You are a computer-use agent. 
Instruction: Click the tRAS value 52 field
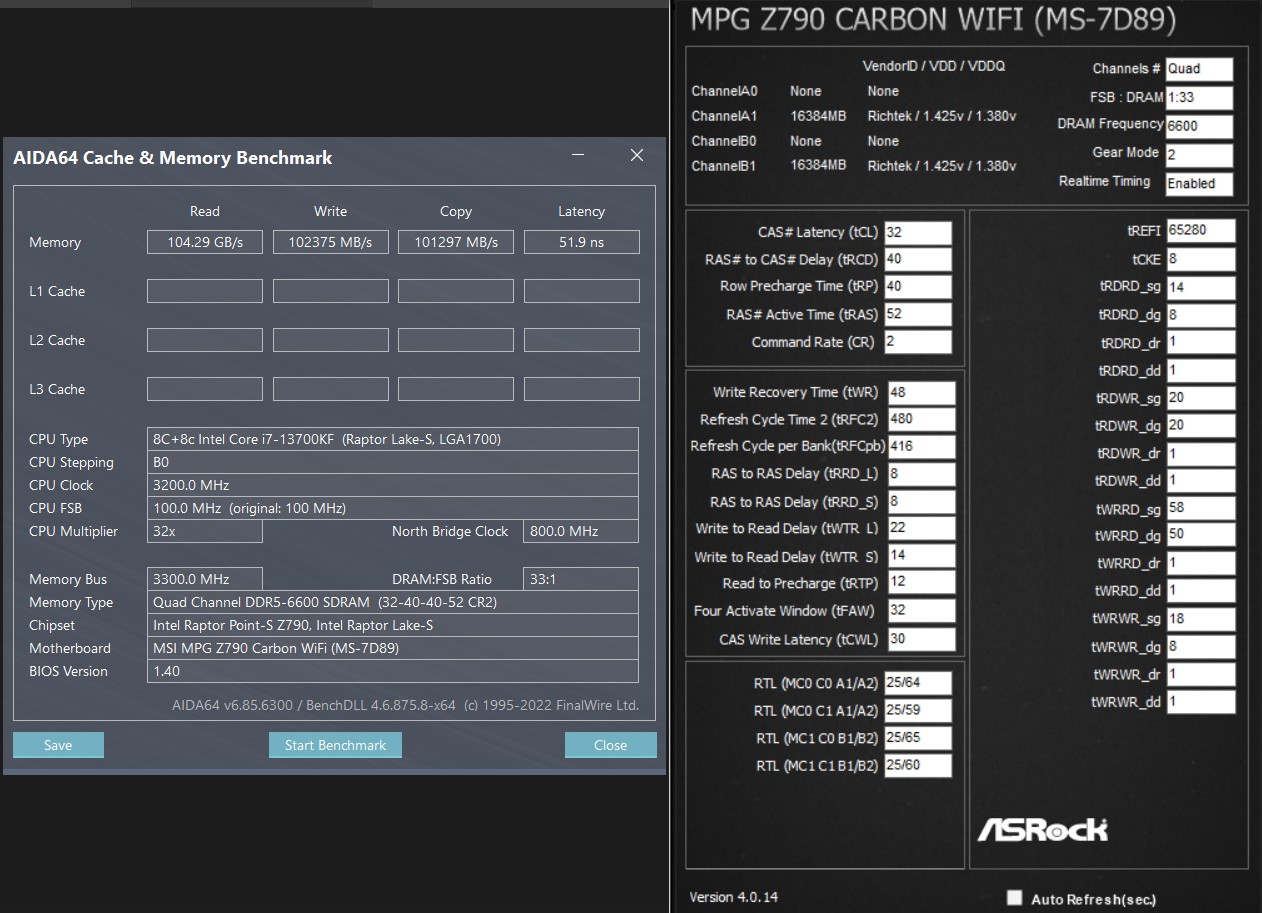coord(917,314)
